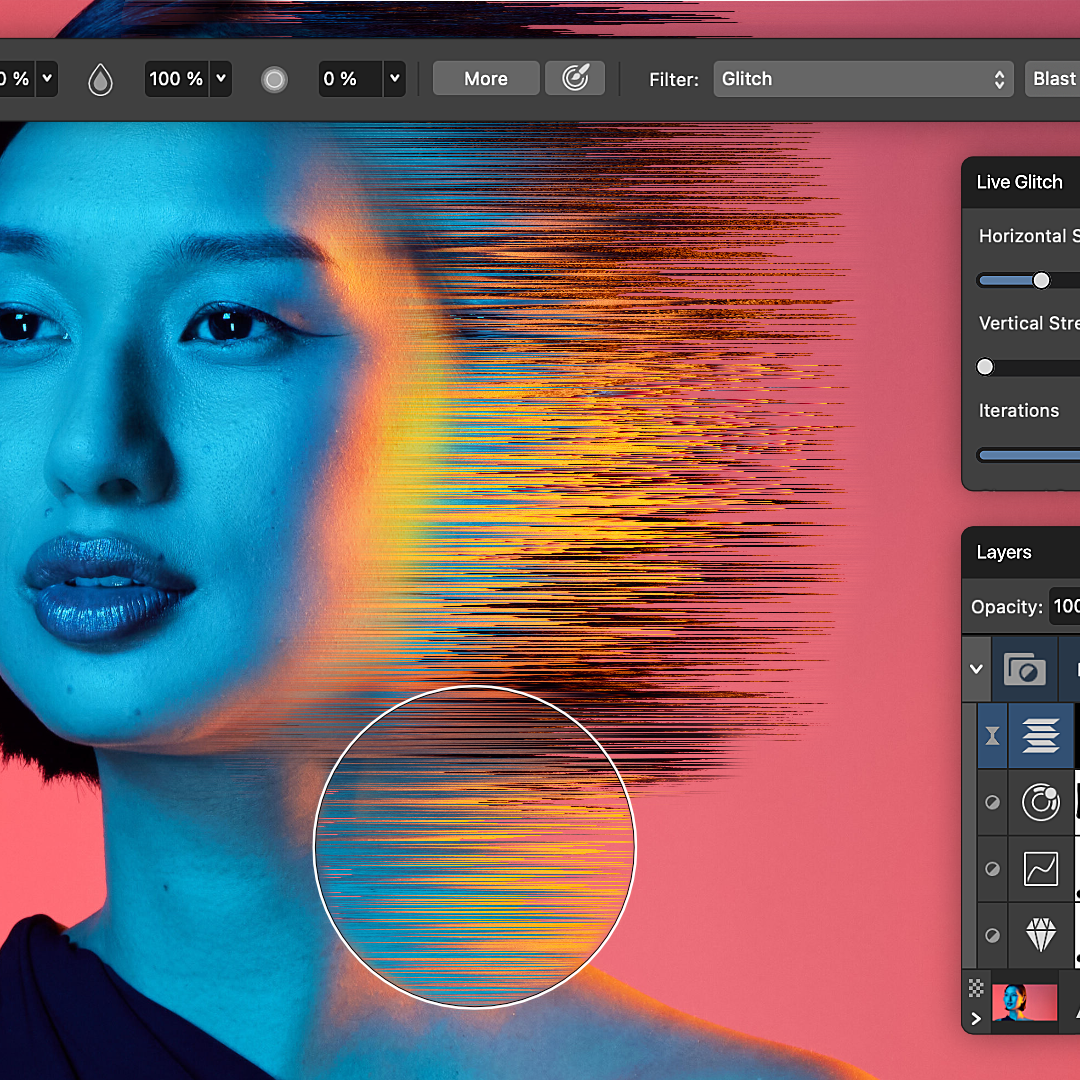Click the Live Glitch panel title
This screenshot has height=1080, width=1080.
tap(1019, 182)
